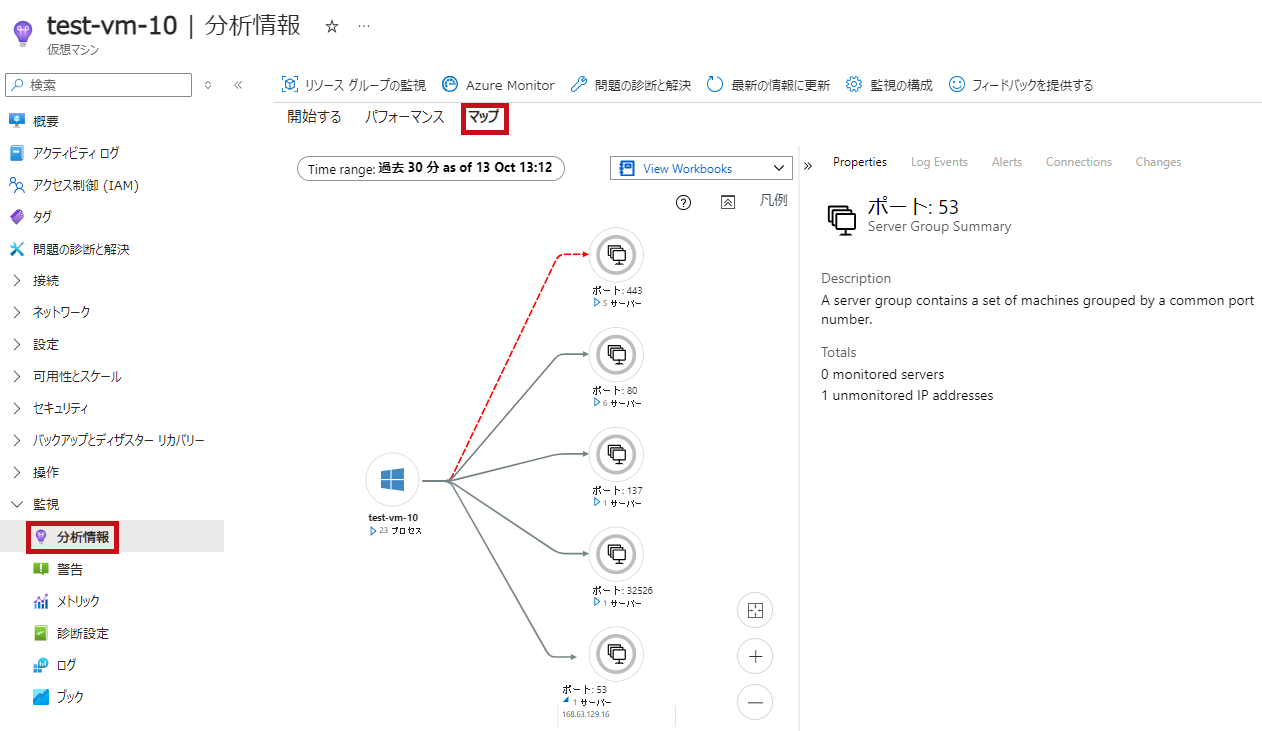
Task: Click 問題の診断と解決 in the toolbar
Action: (631, 85)
